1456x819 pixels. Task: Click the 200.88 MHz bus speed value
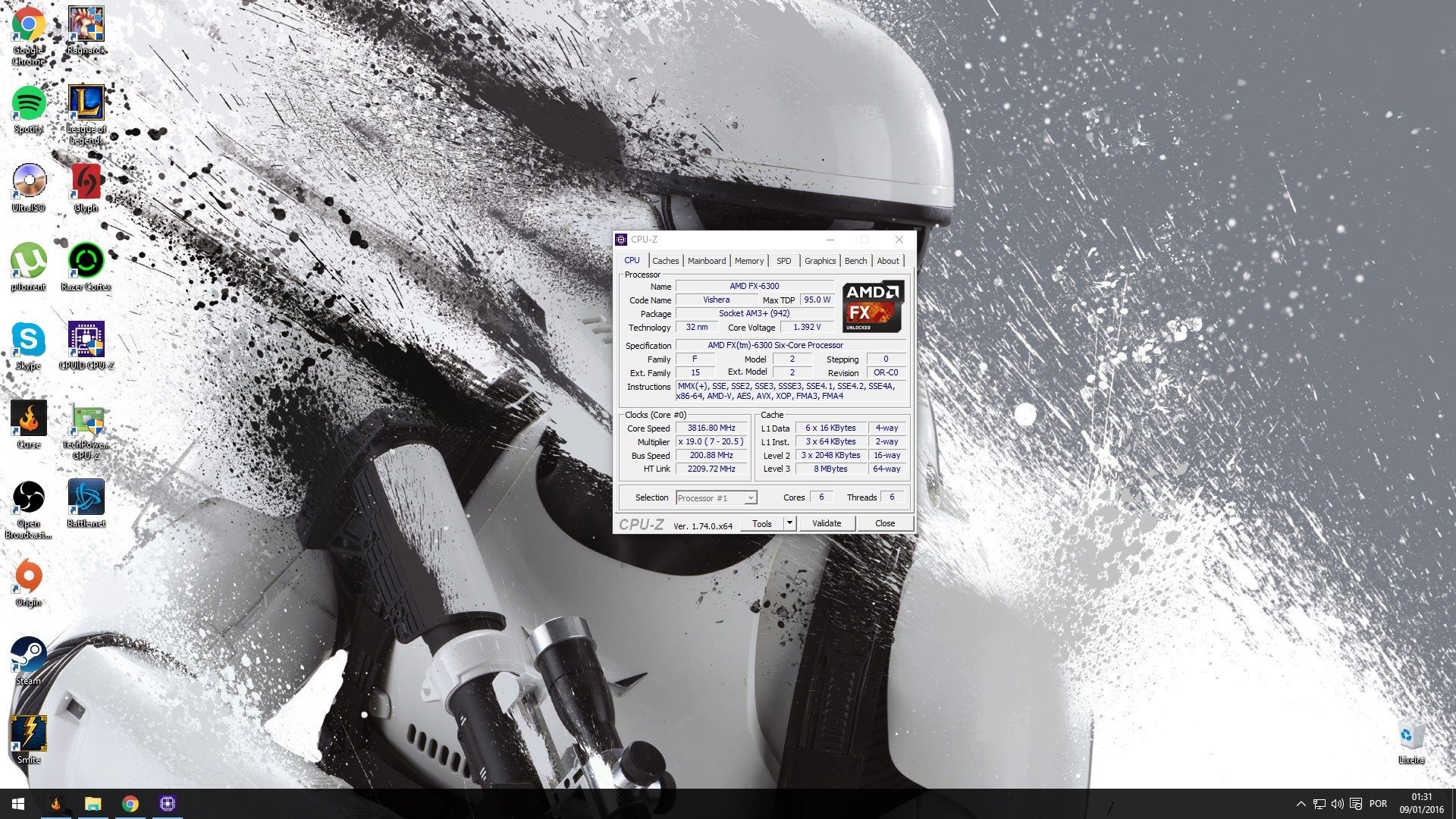pyautogui.click(x=711, y=455)
